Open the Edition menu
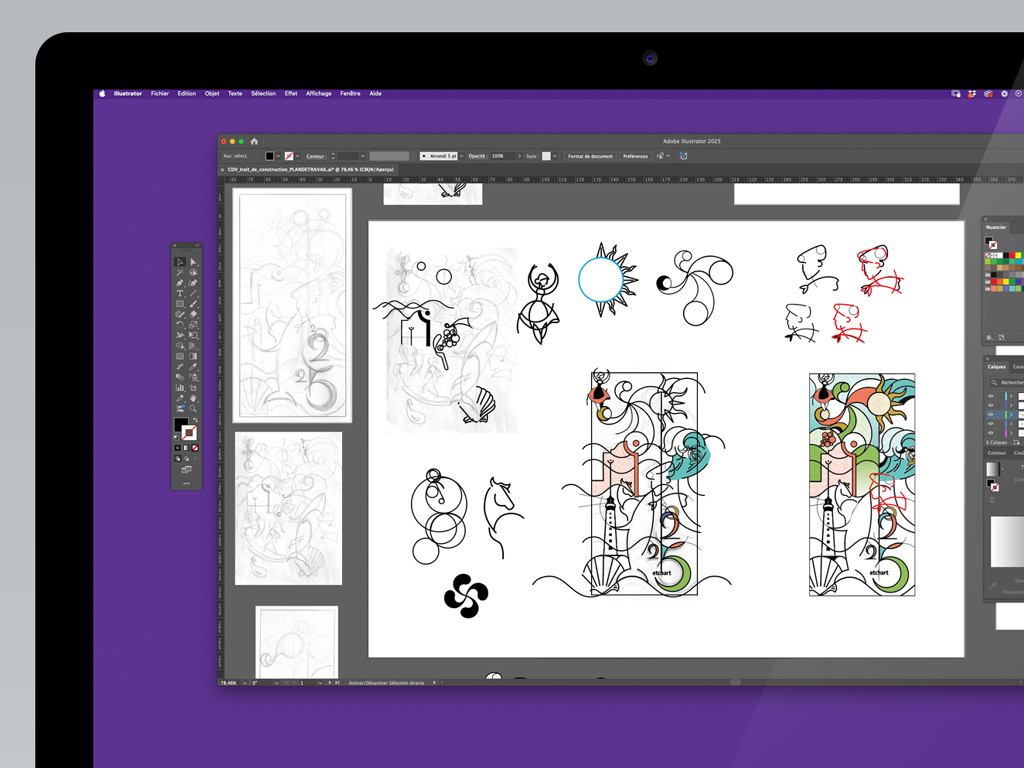The height and width of the screenshot is (768, 1024). [187, 93]
